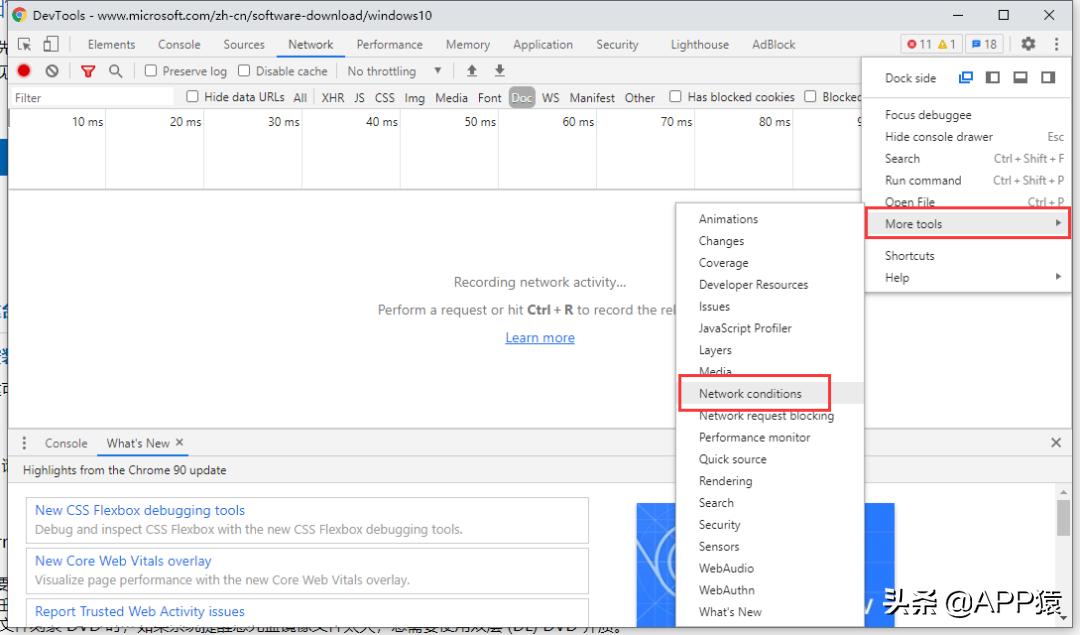Open the network filter funnel icon
The height and width of the screenshot is (635, 1080).
coord(88,71)
